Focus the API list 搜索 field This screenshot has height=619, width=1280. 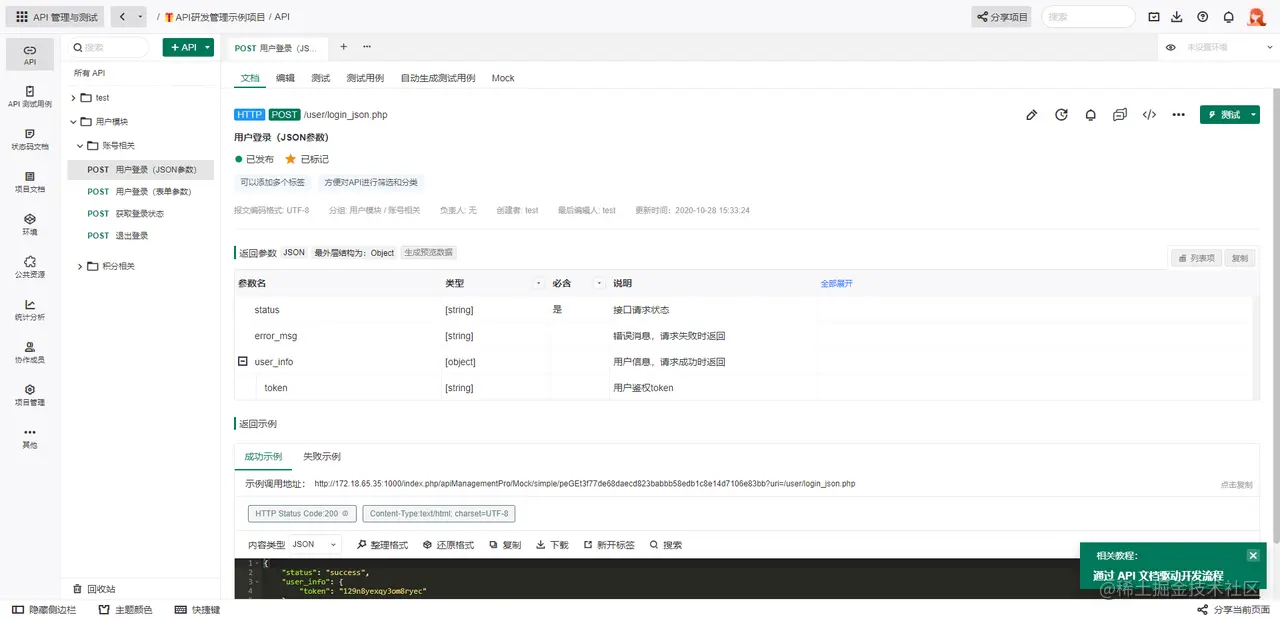108,47
